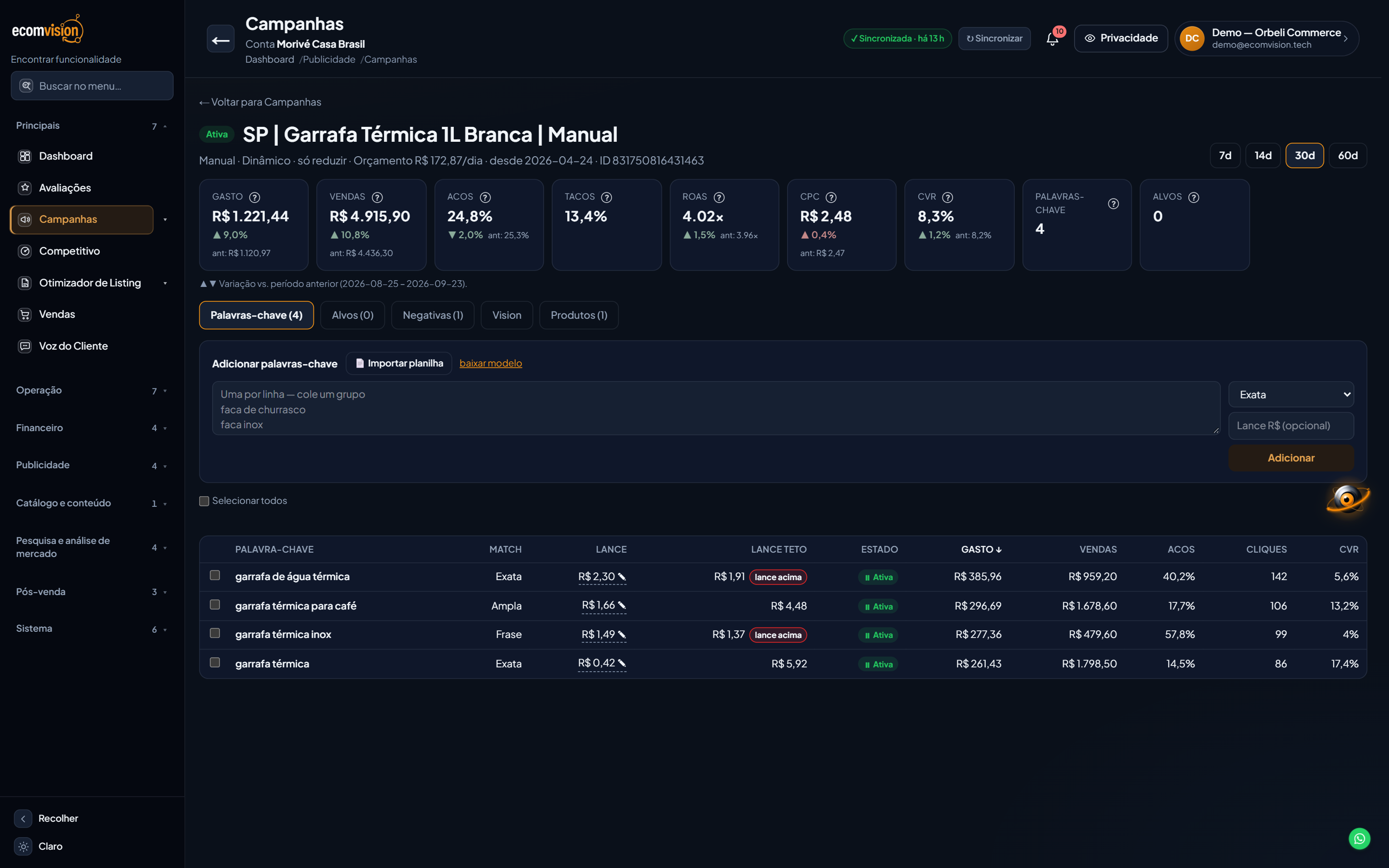Viewport: 1389px width, 868px height.
Task: Click the Buscar no menu search field
Action: tap(92, 85)
